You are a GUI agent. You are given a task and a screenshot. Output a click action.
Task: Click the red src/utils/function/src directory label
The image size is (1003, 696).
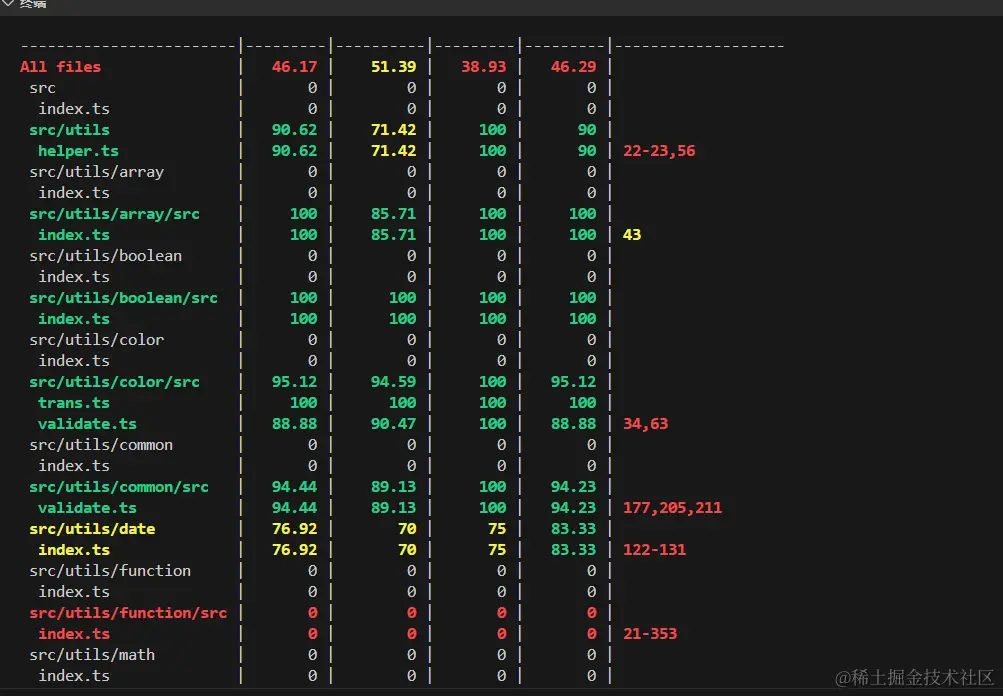pos(128,613)
